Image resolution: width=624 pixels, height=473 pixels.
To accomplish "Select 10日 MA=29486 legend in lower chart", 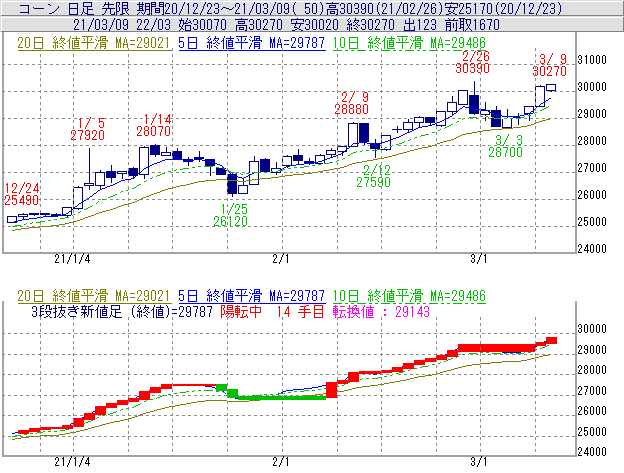I will [x=409, y=296].
